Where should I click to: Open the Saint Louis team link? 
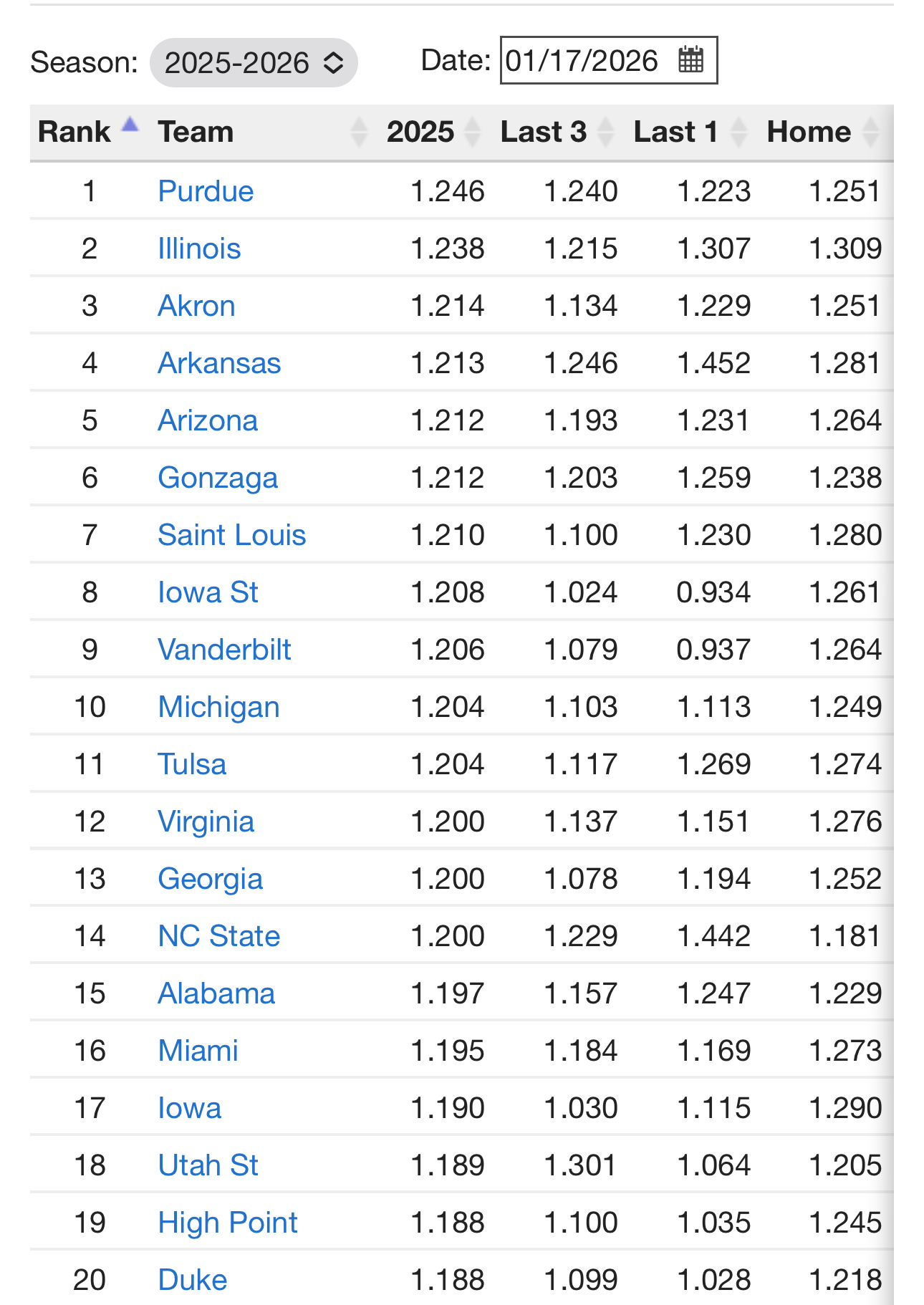(x=231, y=535)
